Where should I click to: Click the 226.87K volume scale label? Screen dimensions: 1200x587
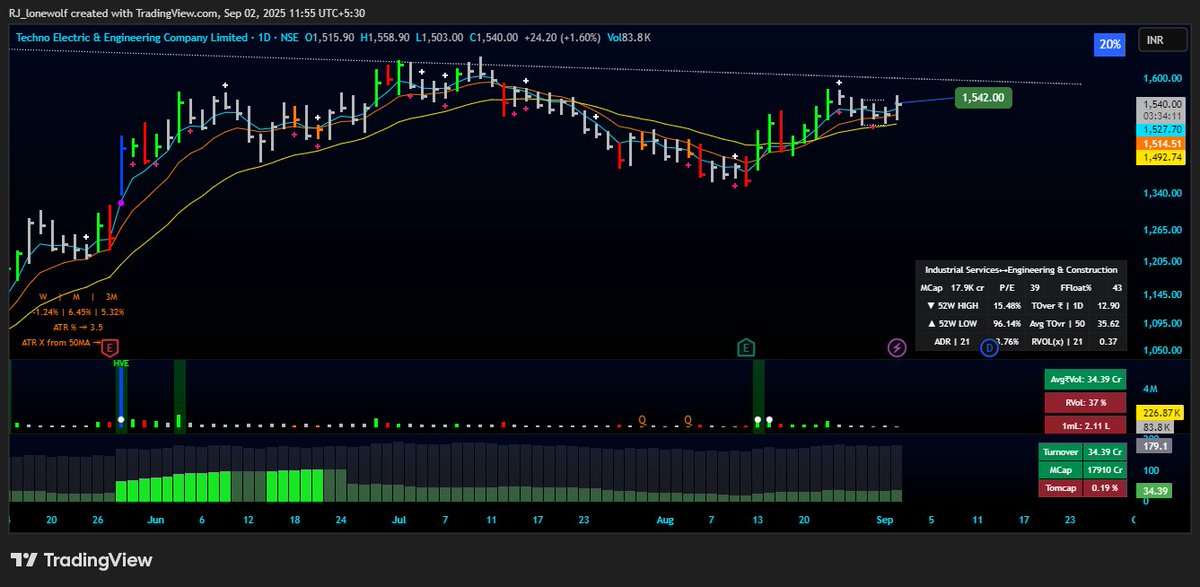click(1161, 413)
